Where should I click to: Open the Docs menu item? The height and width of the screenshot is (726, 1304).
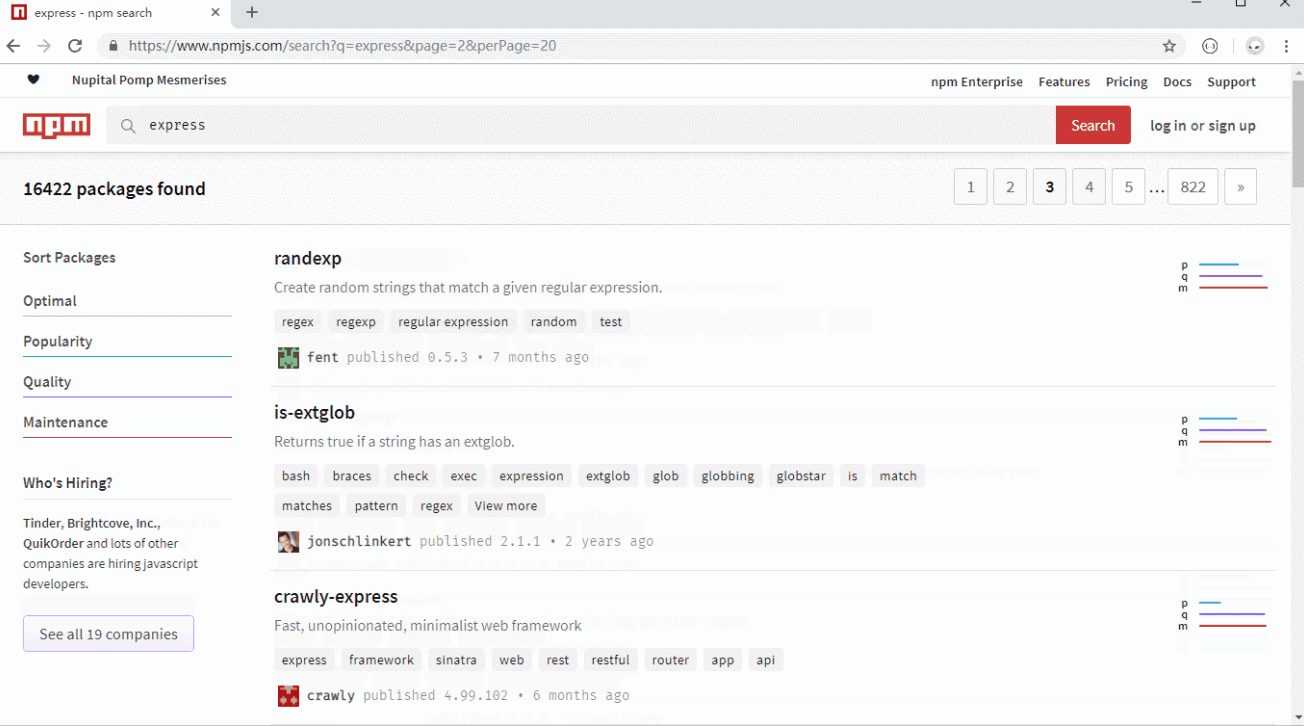click(x=1177, y=82)
